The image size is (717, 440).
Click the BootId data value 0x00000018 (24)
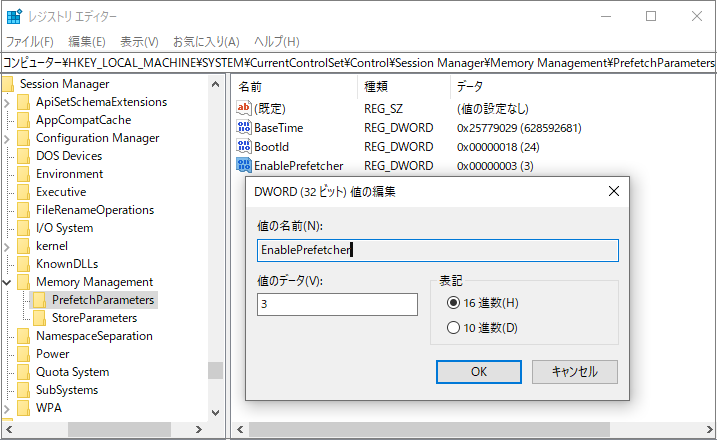[498, 147]
